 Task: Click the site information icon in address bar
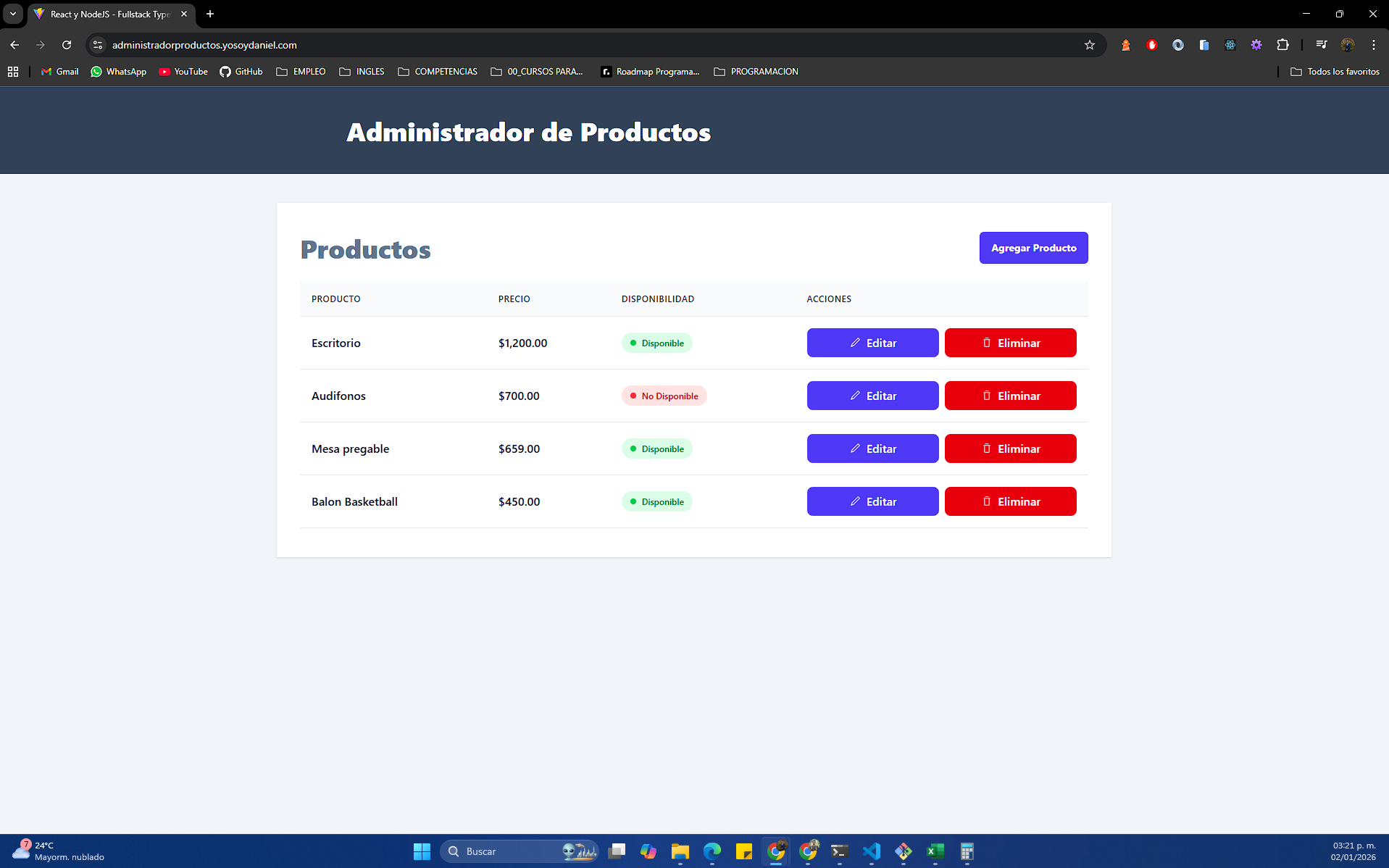coord(98,45)
